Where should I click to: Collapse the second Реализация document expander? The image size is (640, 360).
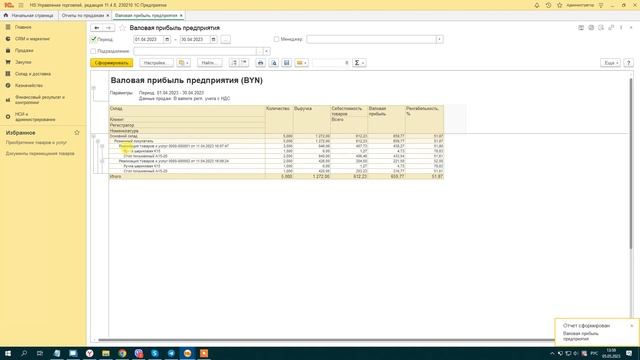[x=102, y=161]
